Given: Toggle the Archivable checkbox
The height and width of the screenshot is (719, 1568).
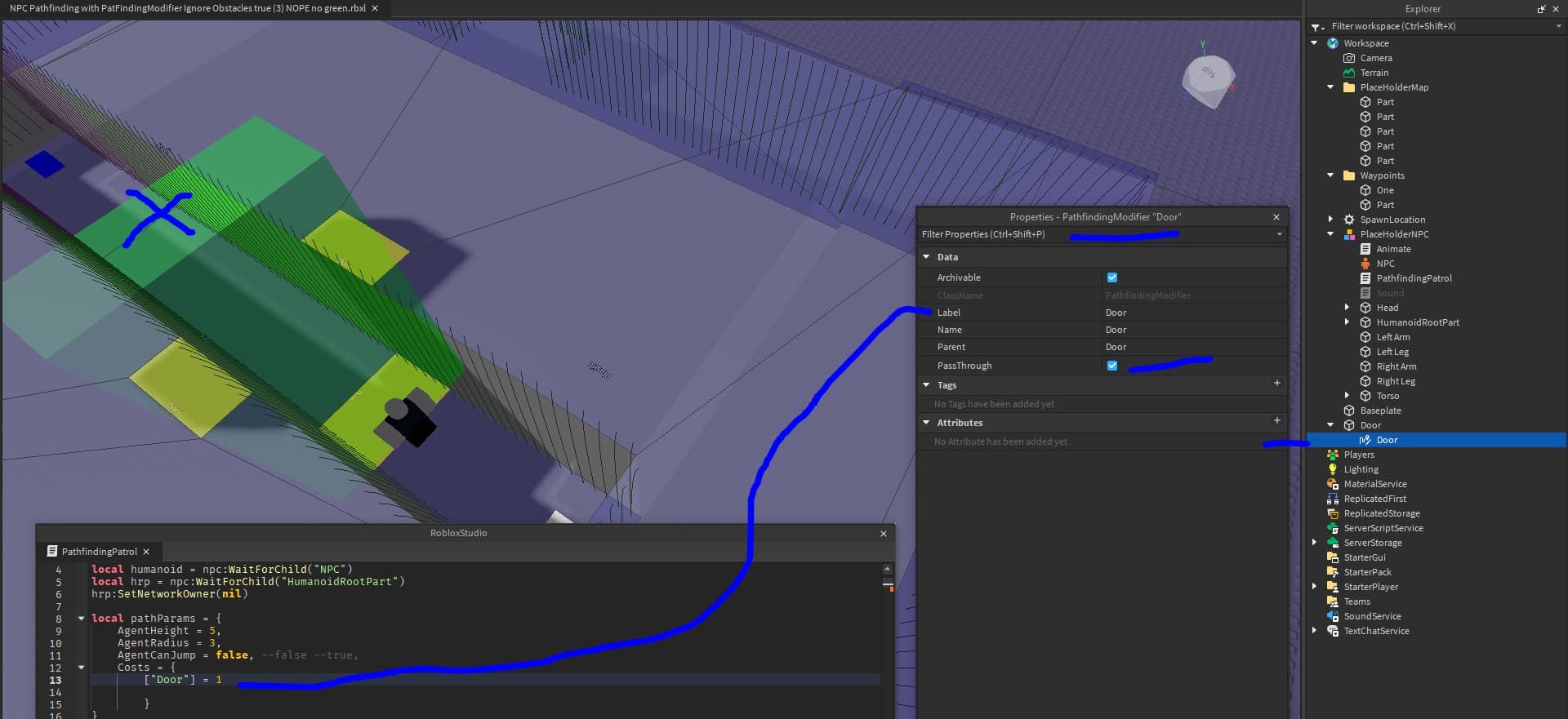Looking at the screenshot, I should (1112, 277).
